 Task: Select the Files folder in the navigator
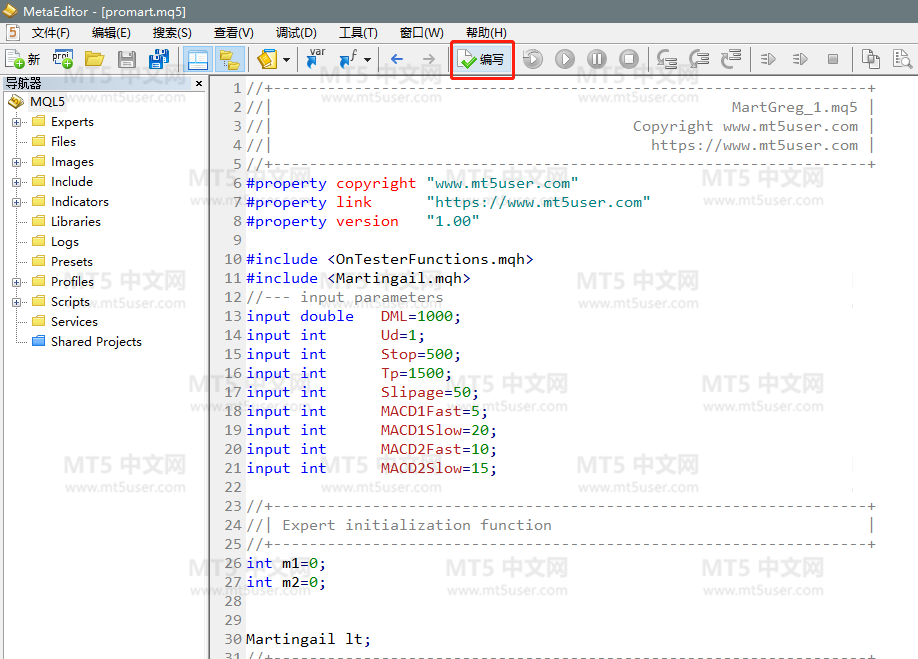(63, 142)
